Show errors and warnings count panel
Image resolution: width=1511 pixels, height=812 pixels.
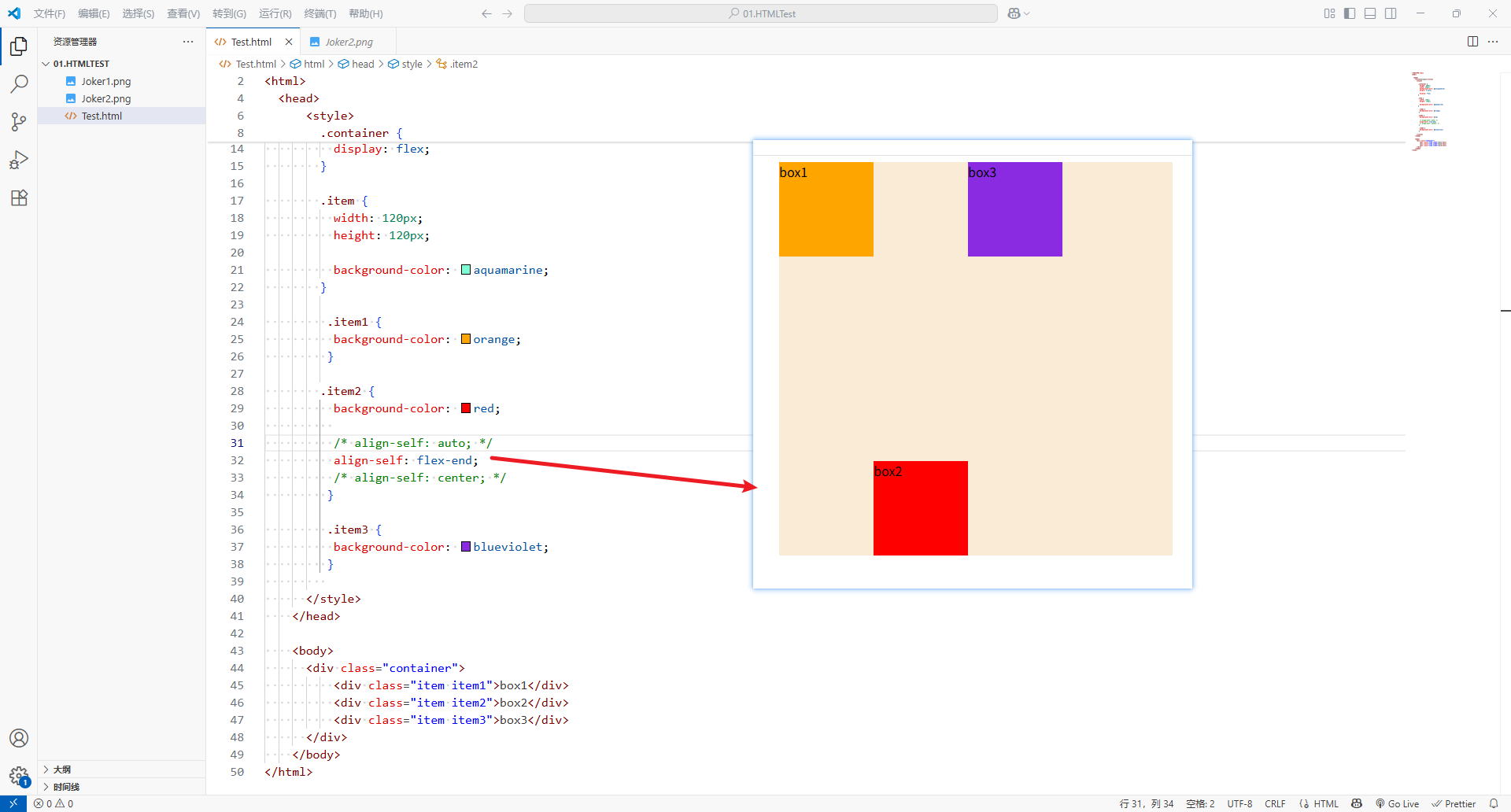tap(54, 803)
